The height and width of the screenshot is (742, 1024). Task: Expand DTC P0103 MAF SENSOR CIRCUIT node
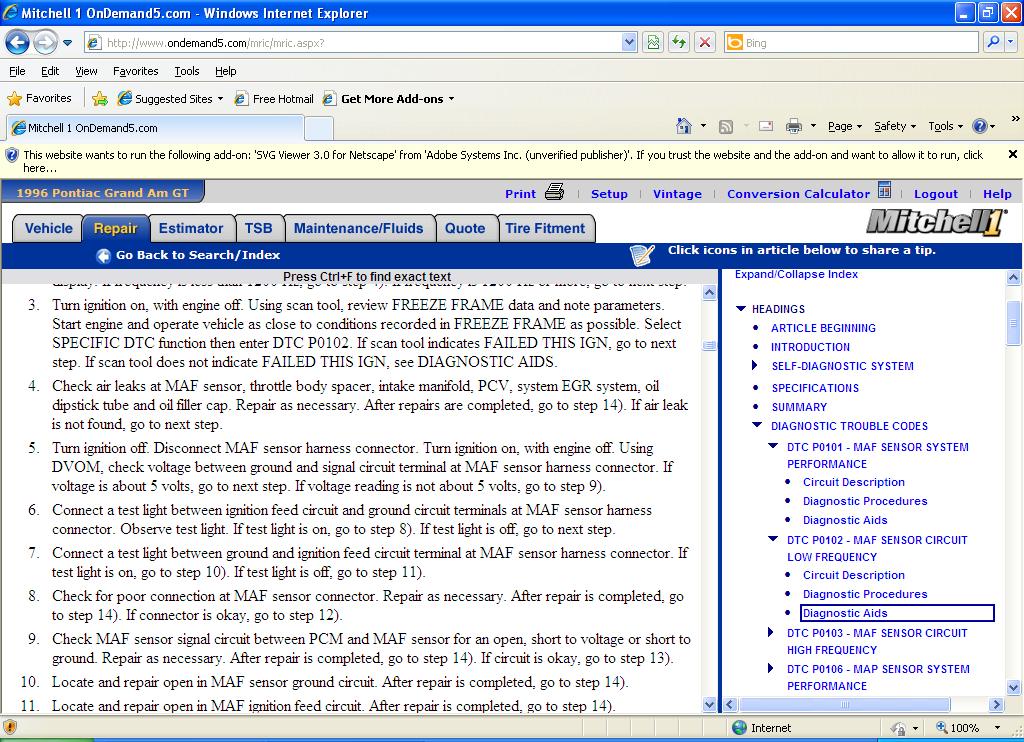tap(771, 632)
